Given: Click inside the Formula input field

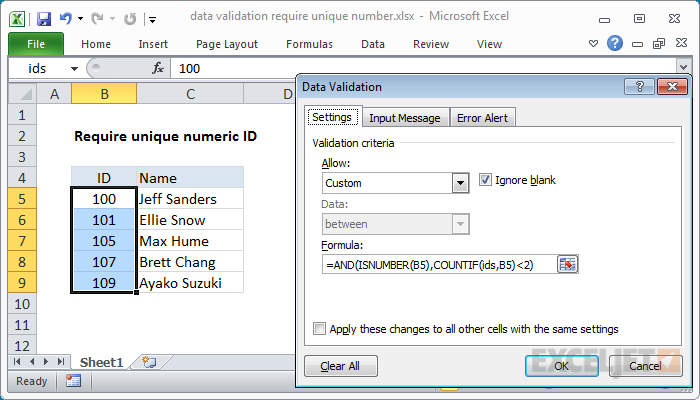Looking at the screenshot, I should [x=438, y=264].
